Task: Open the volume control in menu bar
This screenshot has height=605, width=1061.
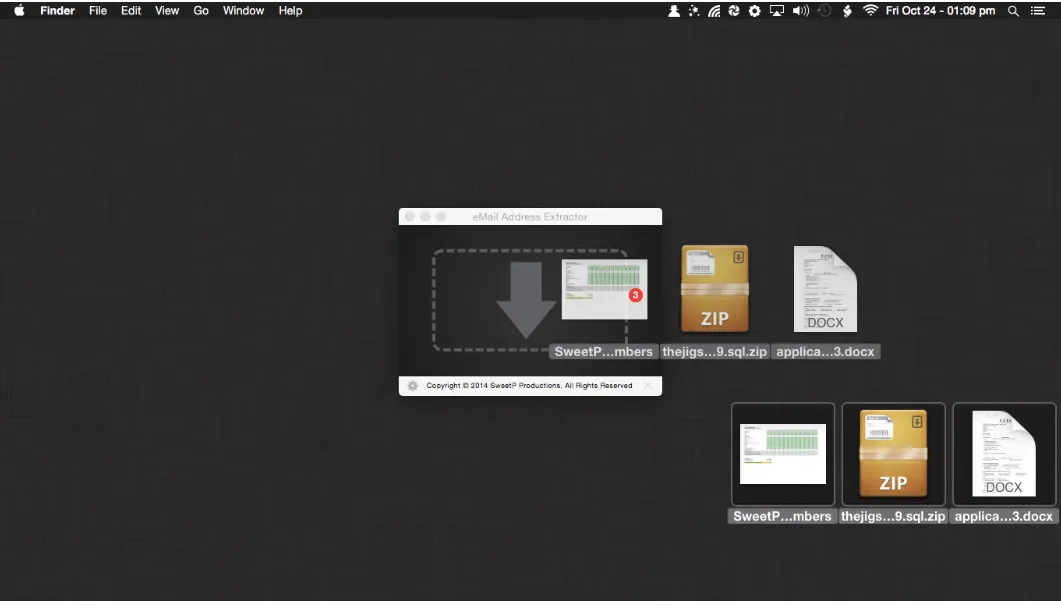Action: (800, 11)
